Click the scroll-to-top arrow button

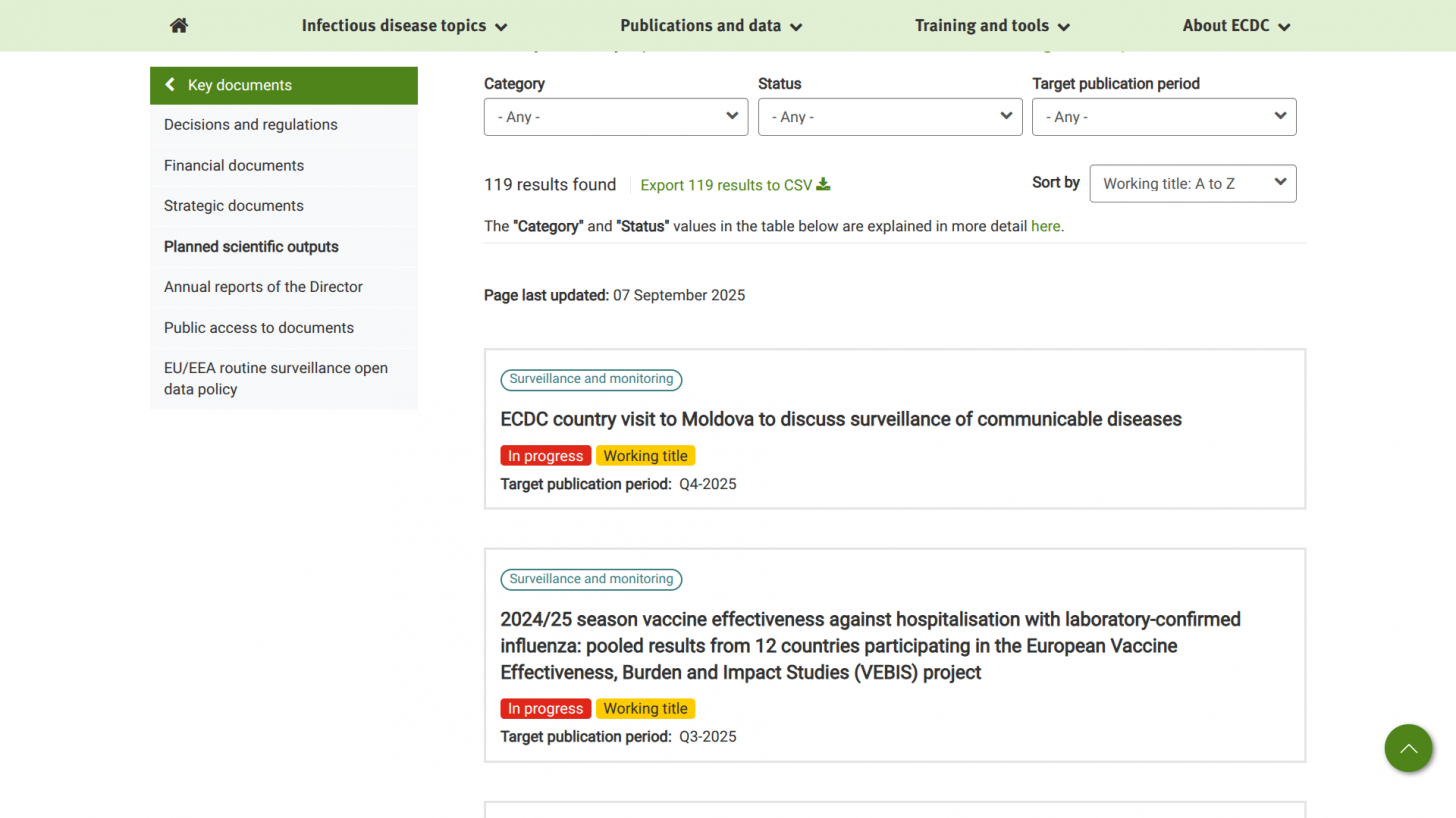1408,748
